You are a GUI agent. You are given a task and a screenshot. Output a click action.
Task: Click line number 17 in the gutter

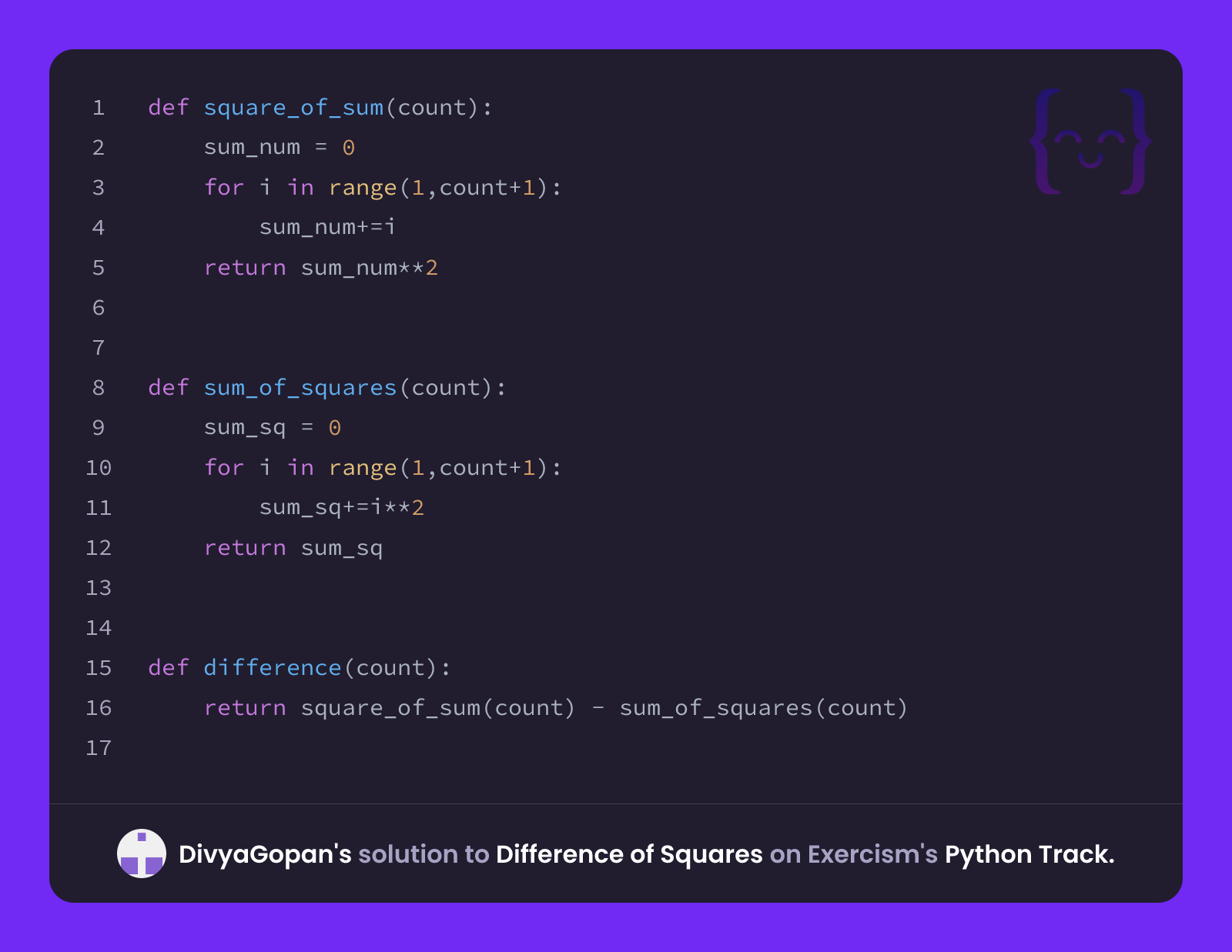tap(99, 748)
